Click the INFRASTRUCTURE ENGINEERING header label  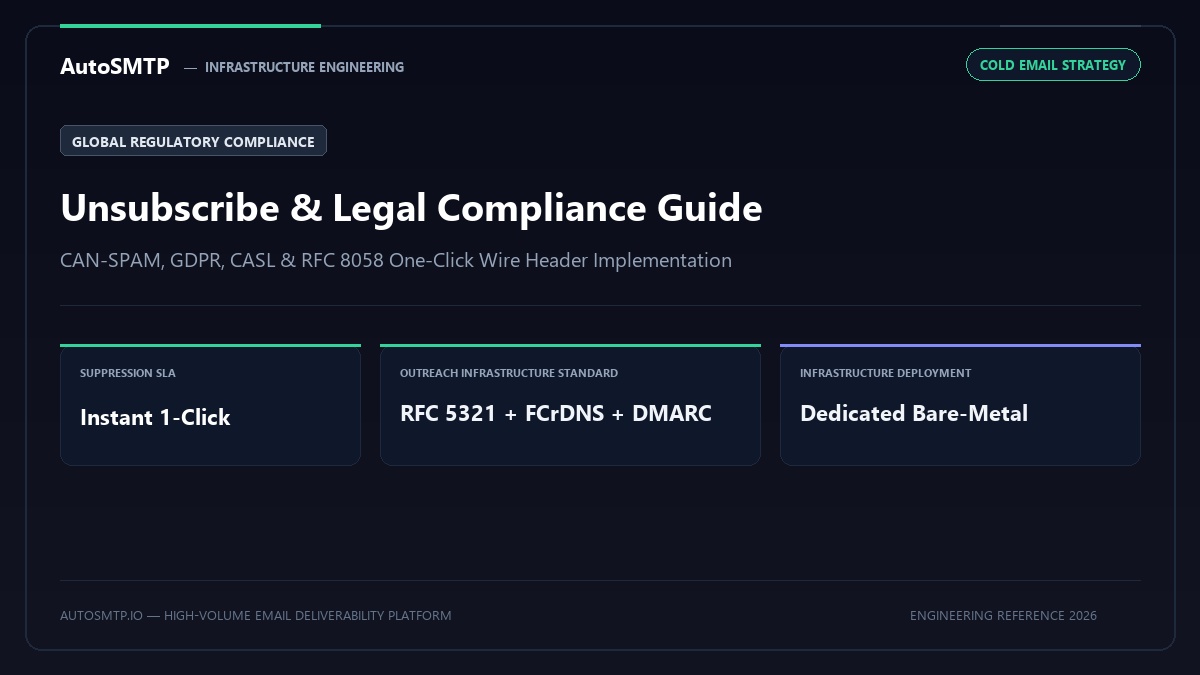(x=304, y=67)
